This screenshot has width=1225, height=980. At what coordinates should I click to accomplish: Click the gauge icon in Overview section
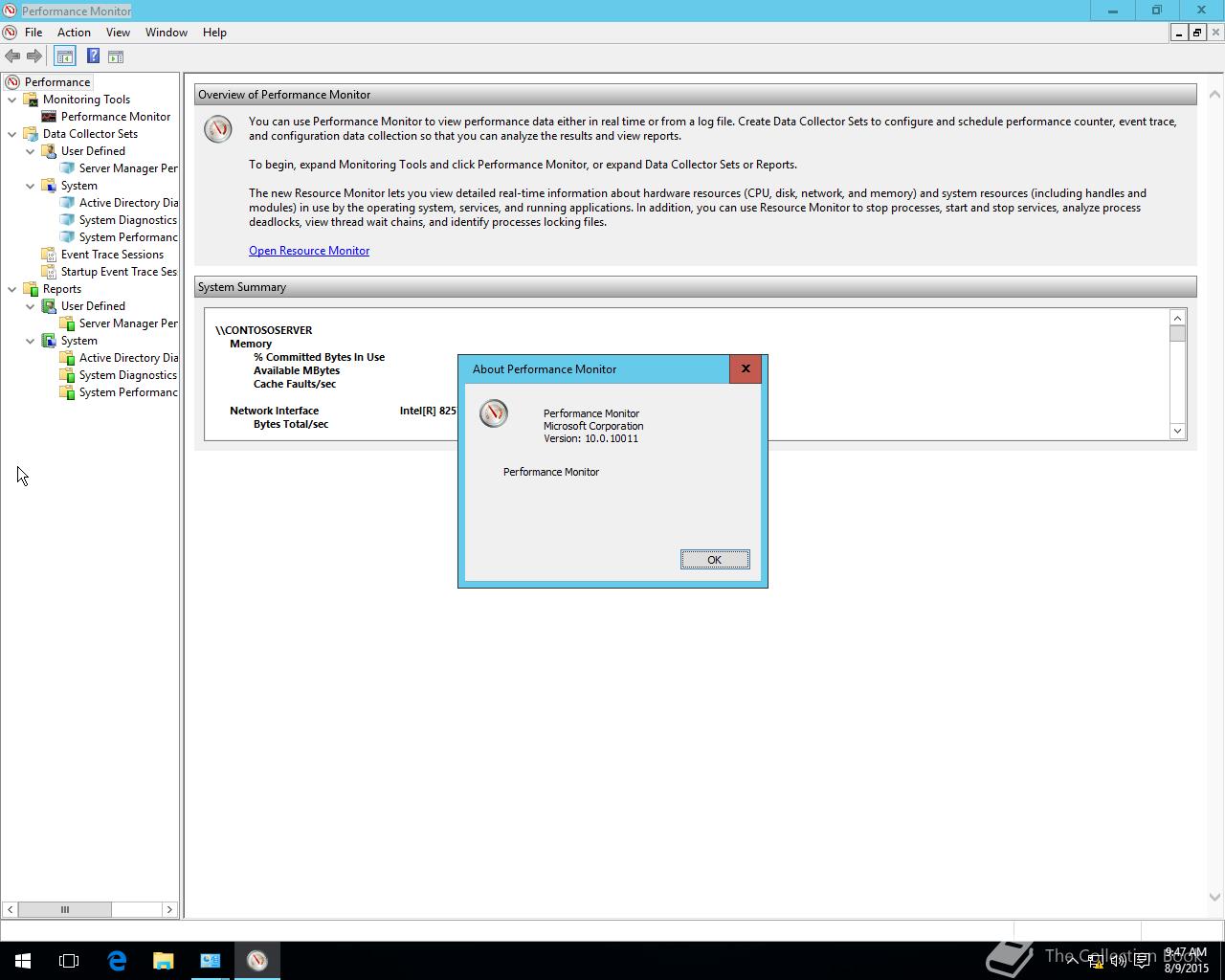point(218,129)
